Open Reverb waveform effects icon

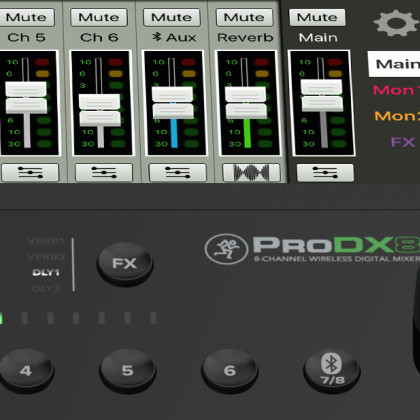point(251,172)
